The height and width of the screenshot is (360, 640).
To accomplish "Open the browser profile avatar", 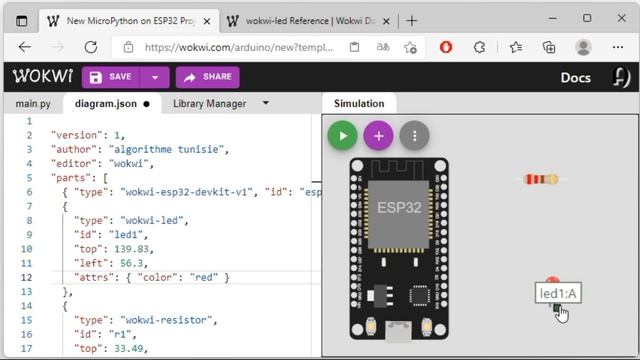I will (583, 47).
